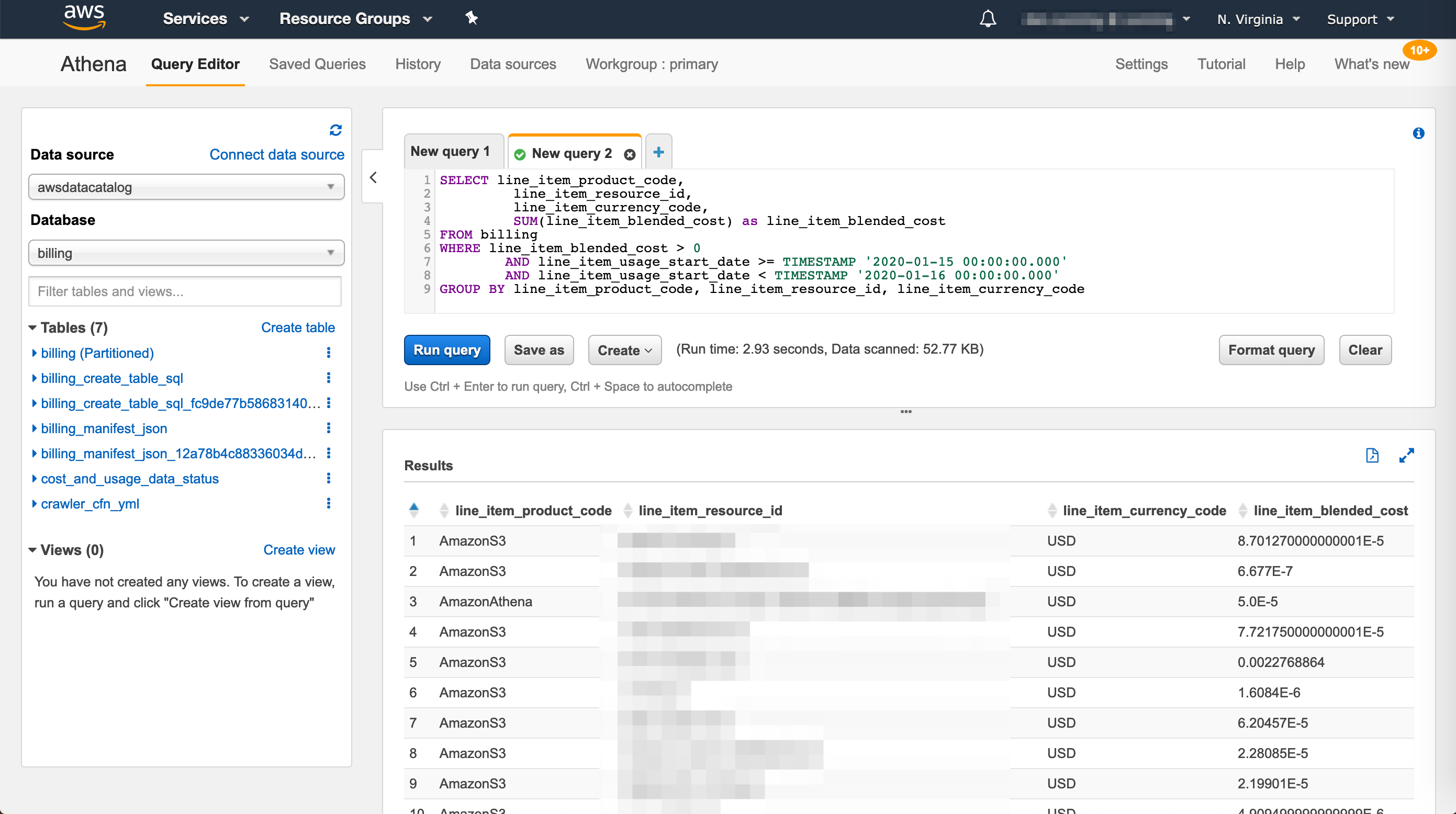Open the Database billing dropdown

pos(186,253)
